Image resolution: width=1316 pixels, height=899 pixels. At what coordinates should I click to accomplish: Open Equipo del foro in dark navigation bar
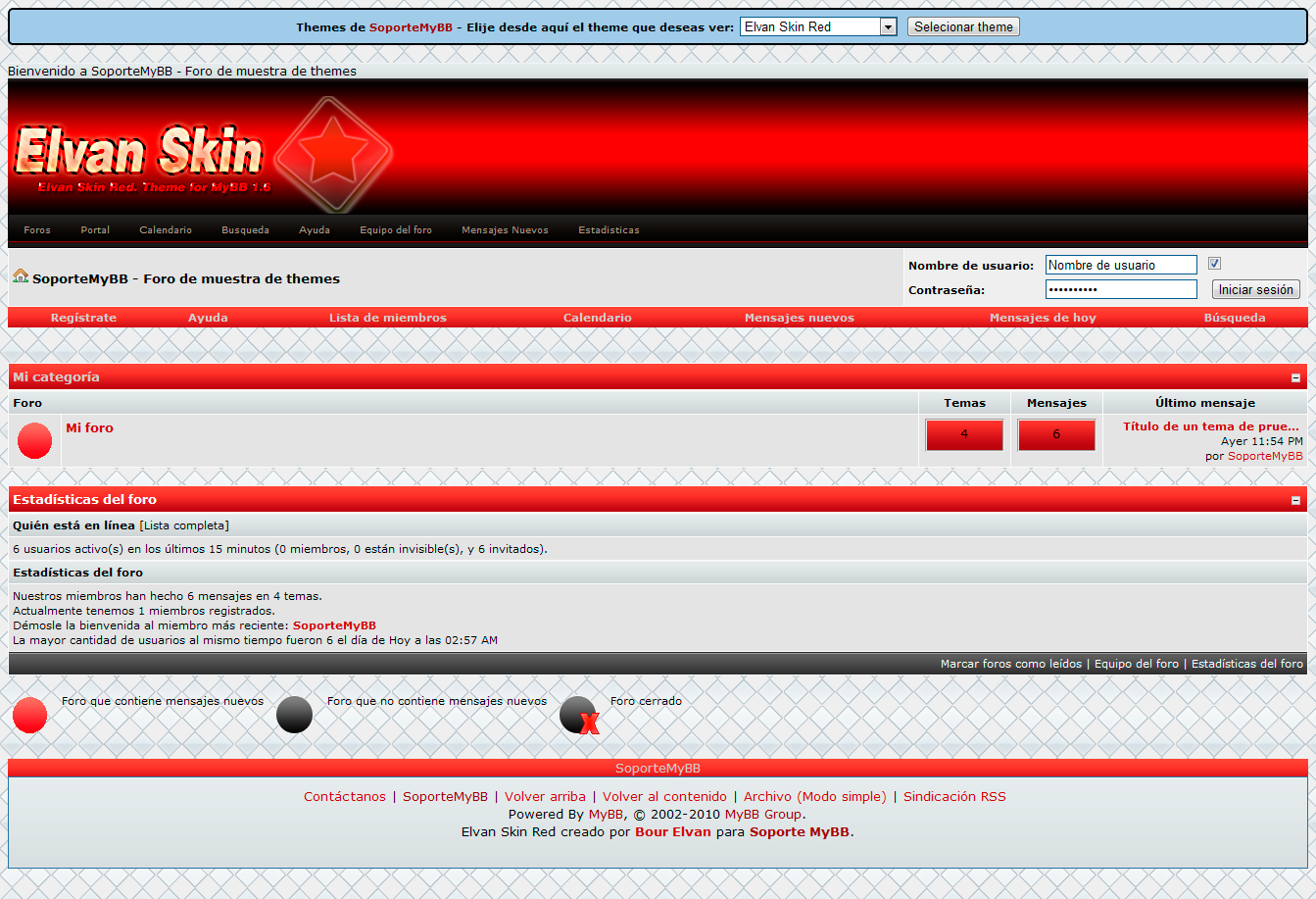point(396,230)
